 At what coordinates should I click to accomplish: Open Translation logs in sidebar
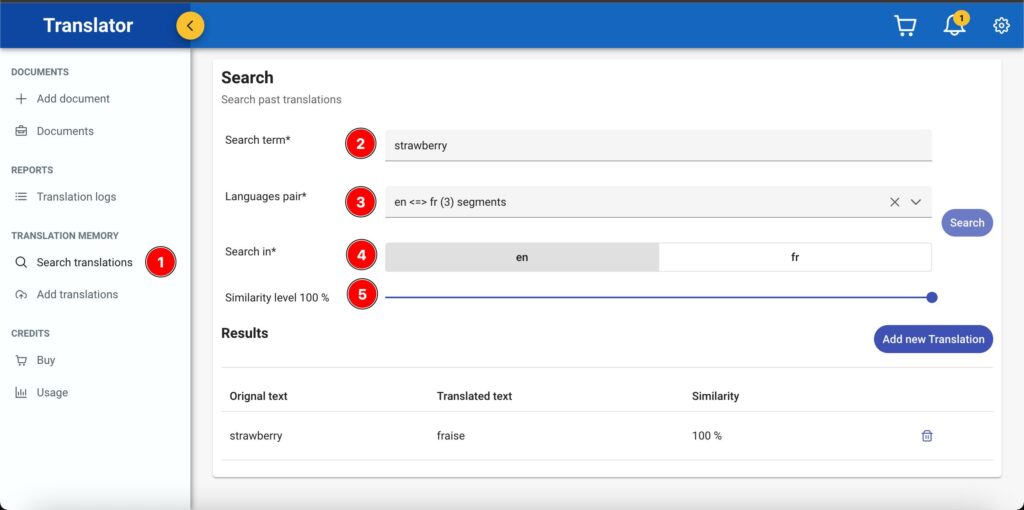coord(77,197)
